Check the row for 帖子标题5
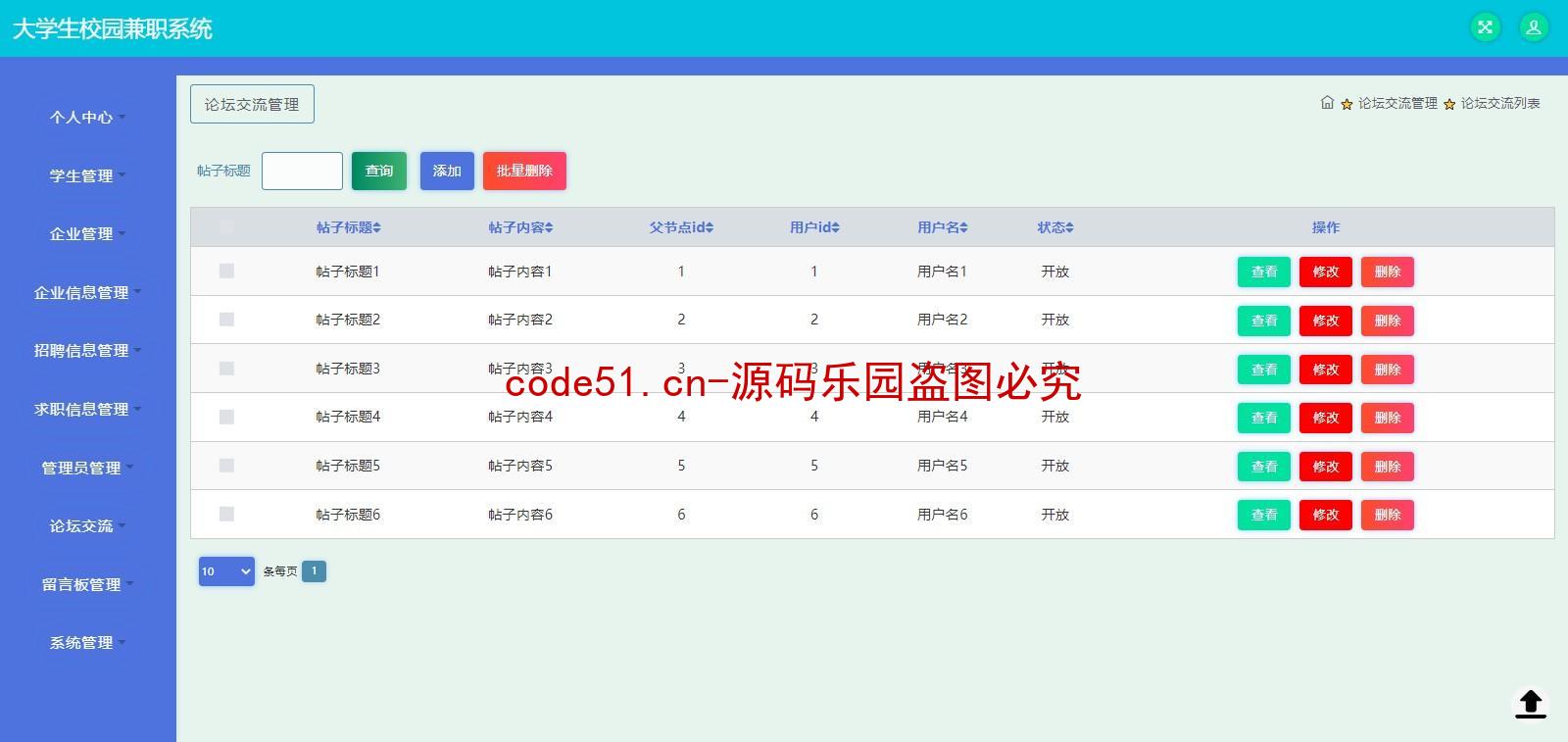 226,466
